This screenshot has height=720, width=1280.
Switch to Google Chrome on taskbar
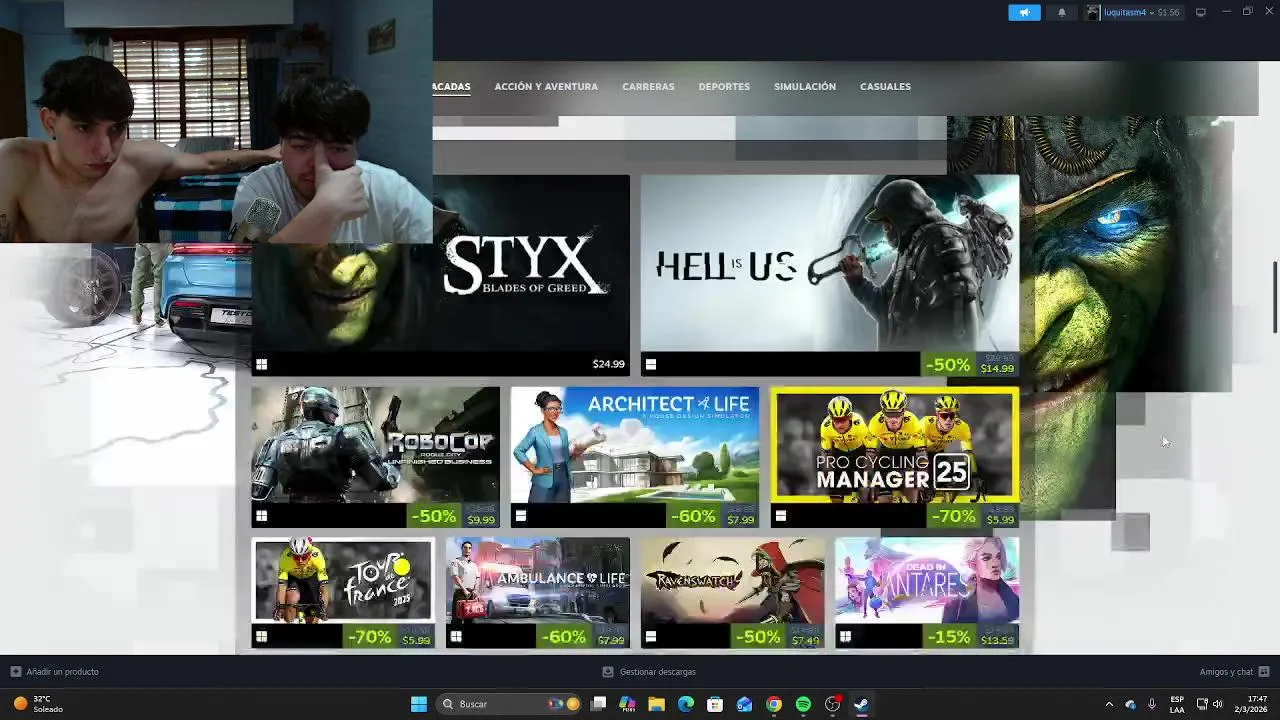[774, 704]
